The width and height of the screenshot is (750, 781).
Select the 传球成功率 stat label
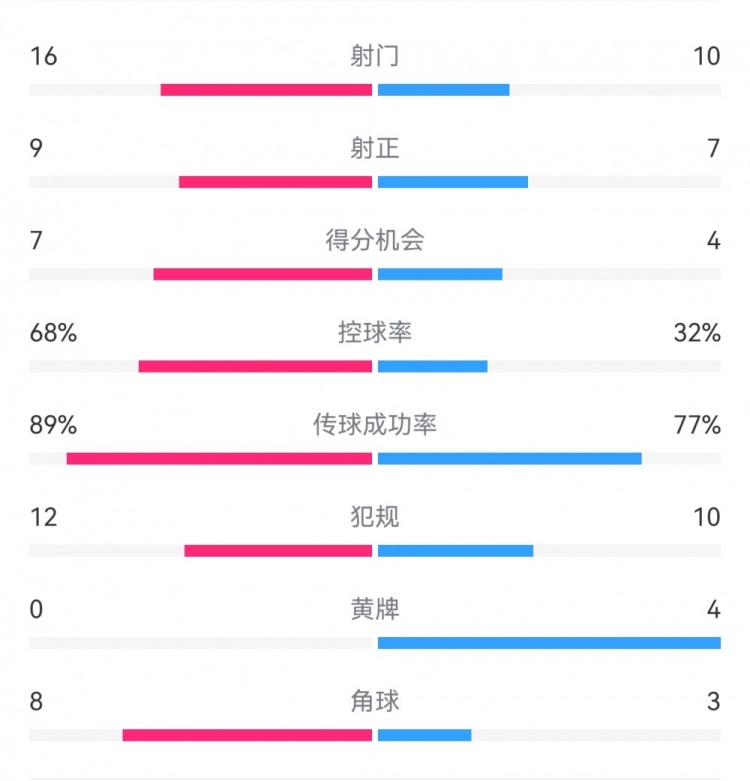tap(375, 425)
